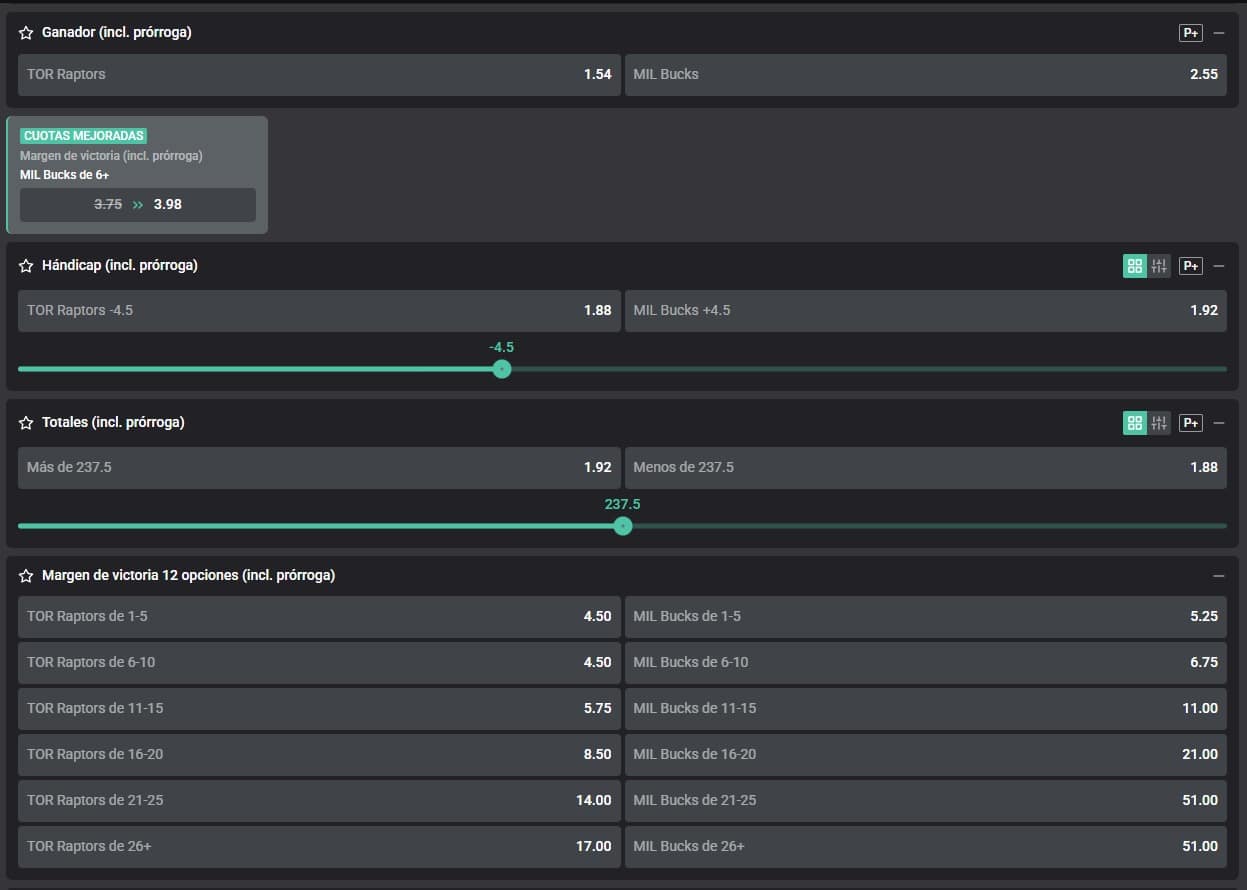
Task: Collapse the Margen de victoria 12 opciones section
Action: click(1219, 576)
